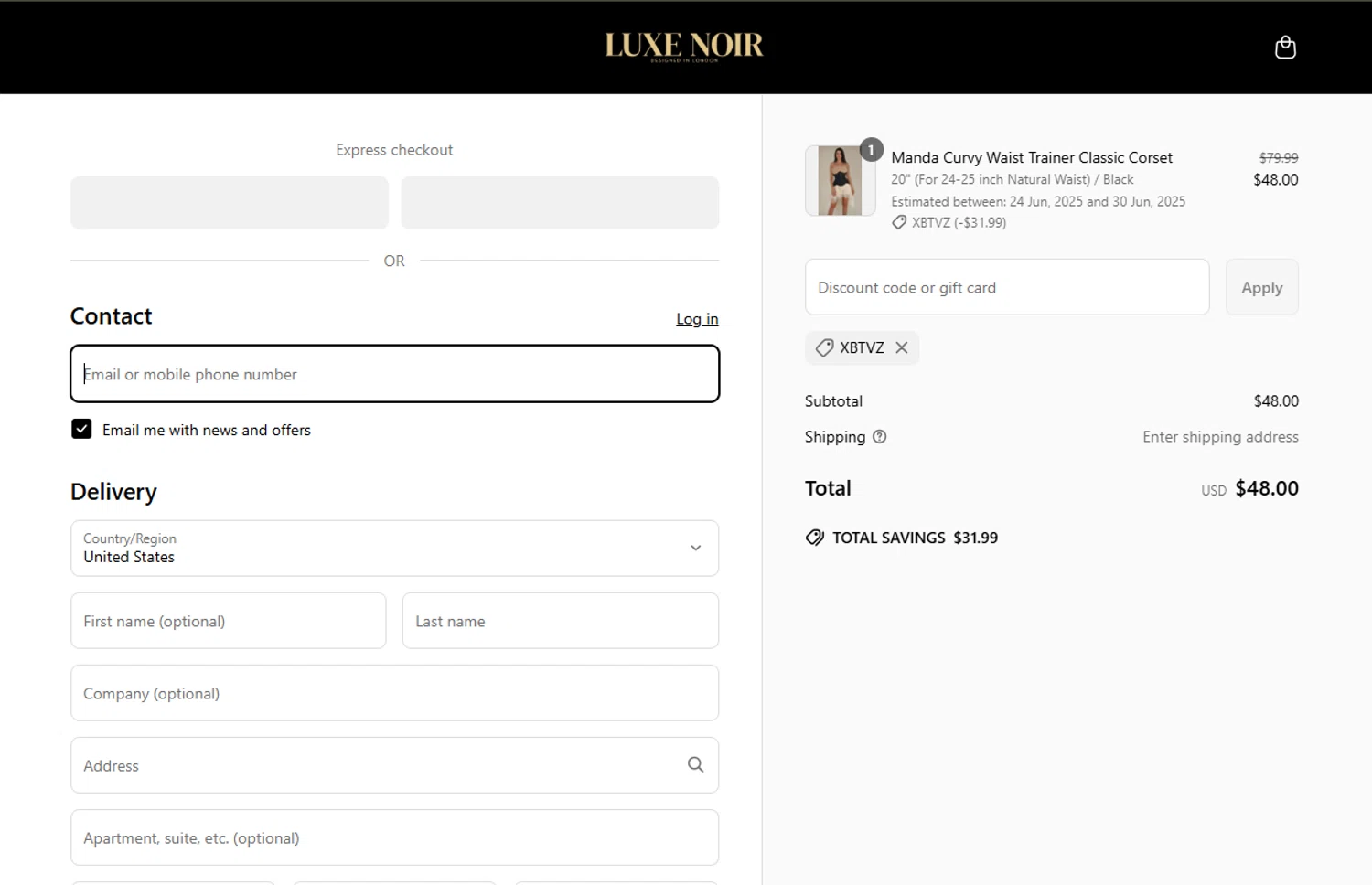The width and height of the screenshot is (1372, 885).
Task: Click the Subtotal $48.00 value
Action: click(1276, 401)
